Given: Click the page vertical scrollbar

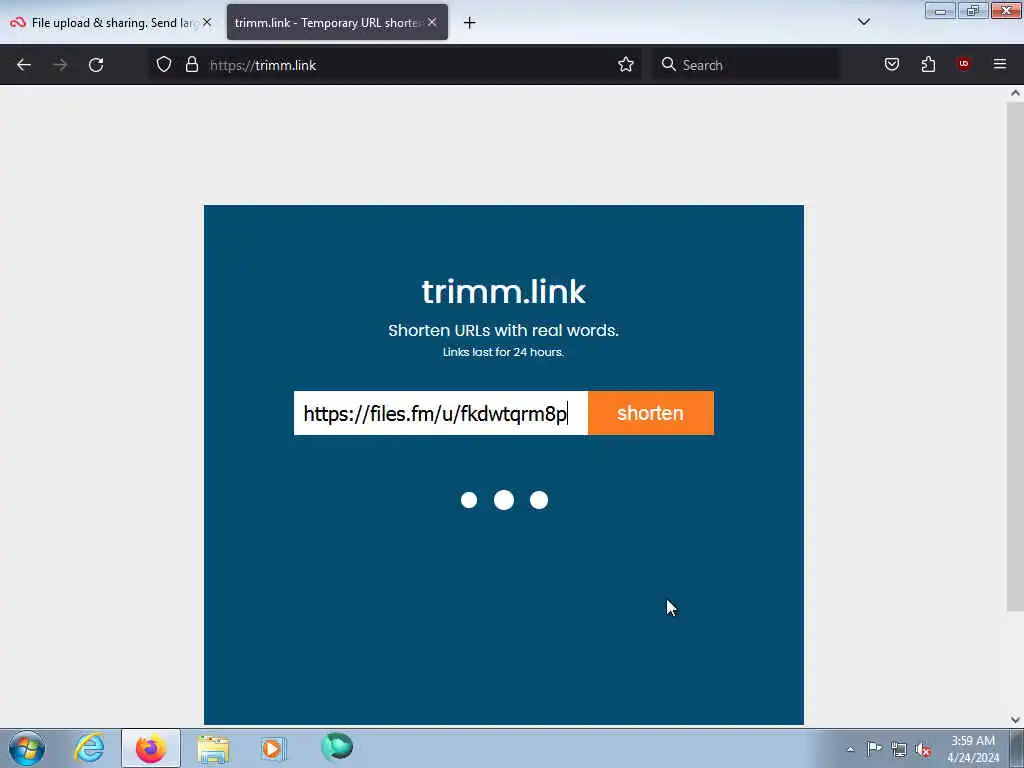Looking at the screenshot, I should click(x=1015, y=356).
